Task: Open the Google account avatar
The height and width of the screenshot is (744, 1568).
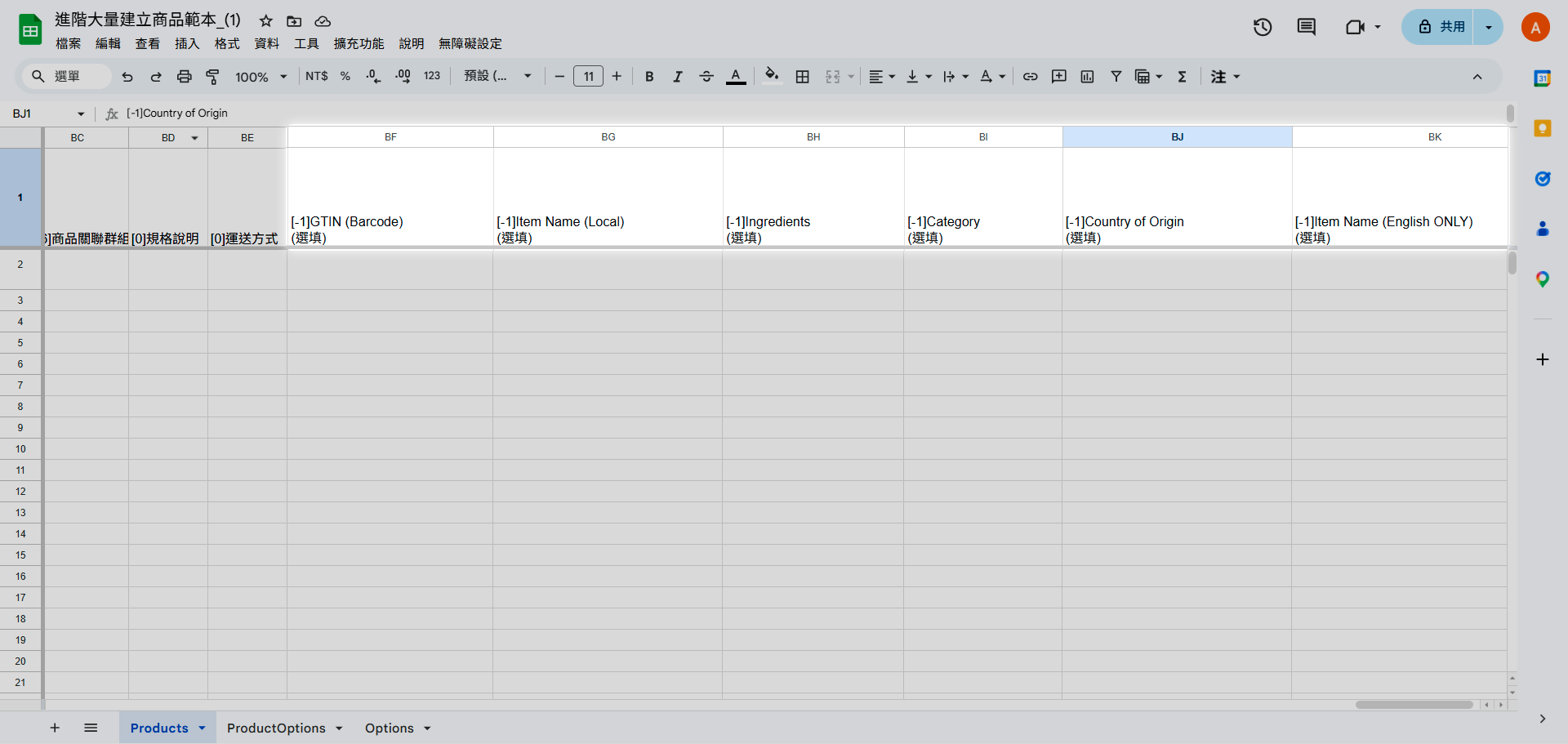Action: (x=1535, y=27)
